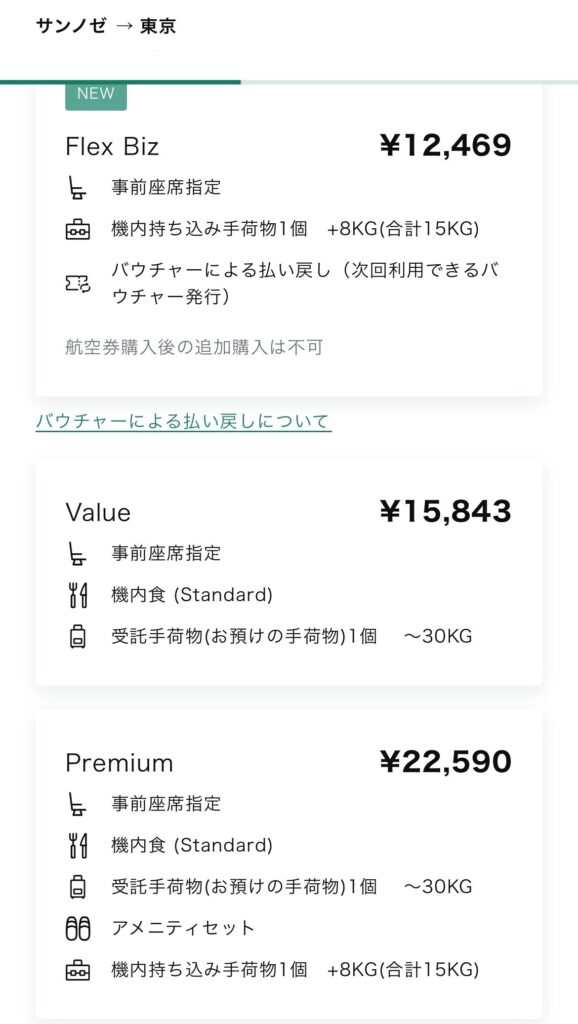This screenshot has width=578, height=1024.
Task: Choose the Value fare at ¥15,843
Action: 289,573
